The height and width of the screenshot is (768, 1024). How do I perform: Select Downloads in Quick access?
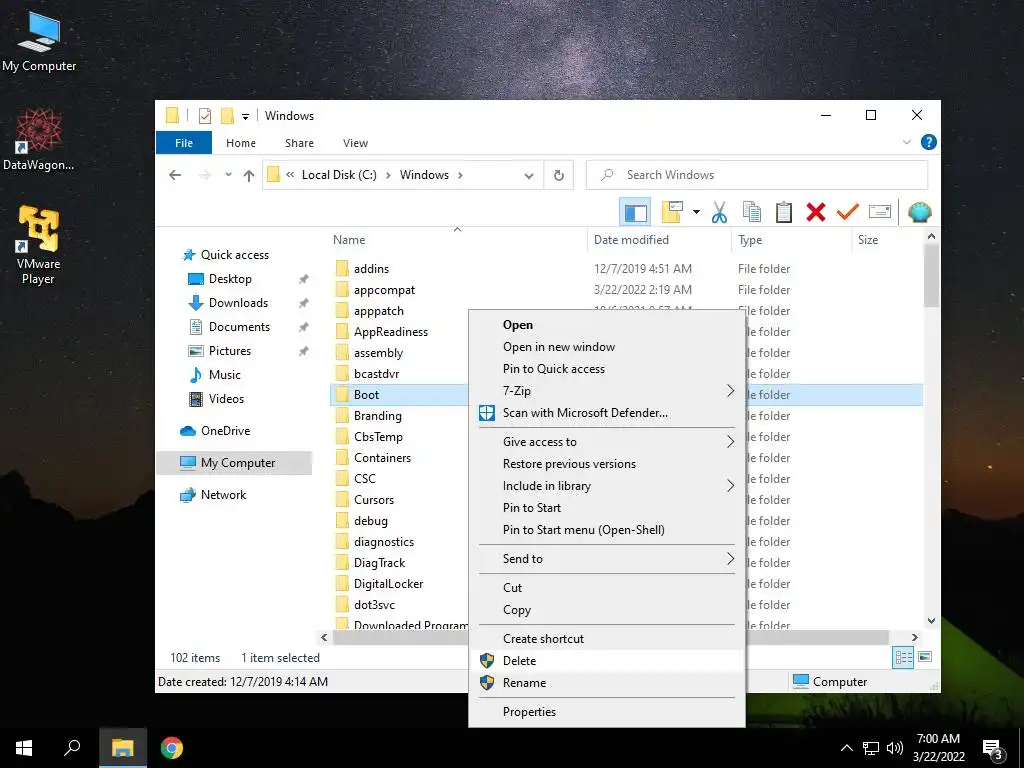[238, 303]
